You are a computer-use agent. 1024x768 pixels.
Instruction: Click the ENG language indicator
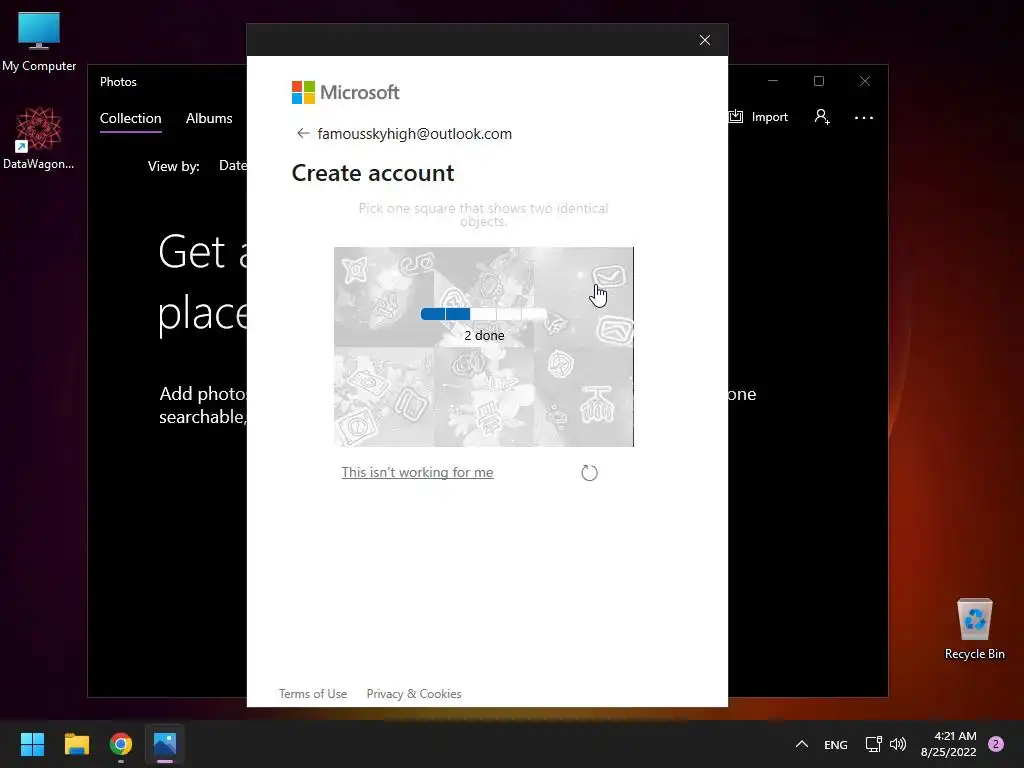835,744
